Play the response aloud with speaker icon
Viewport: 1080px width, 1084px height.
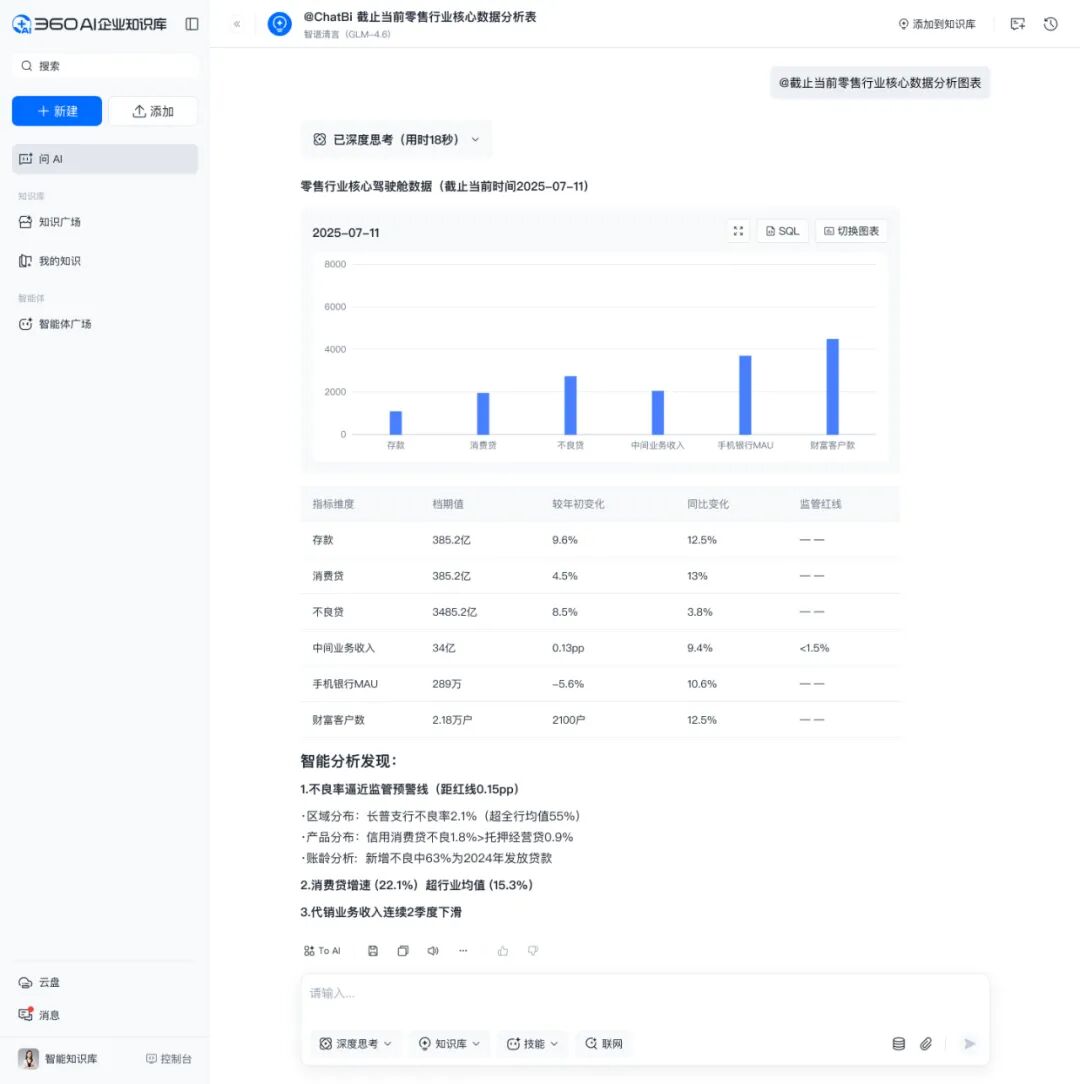coord(432,951)
